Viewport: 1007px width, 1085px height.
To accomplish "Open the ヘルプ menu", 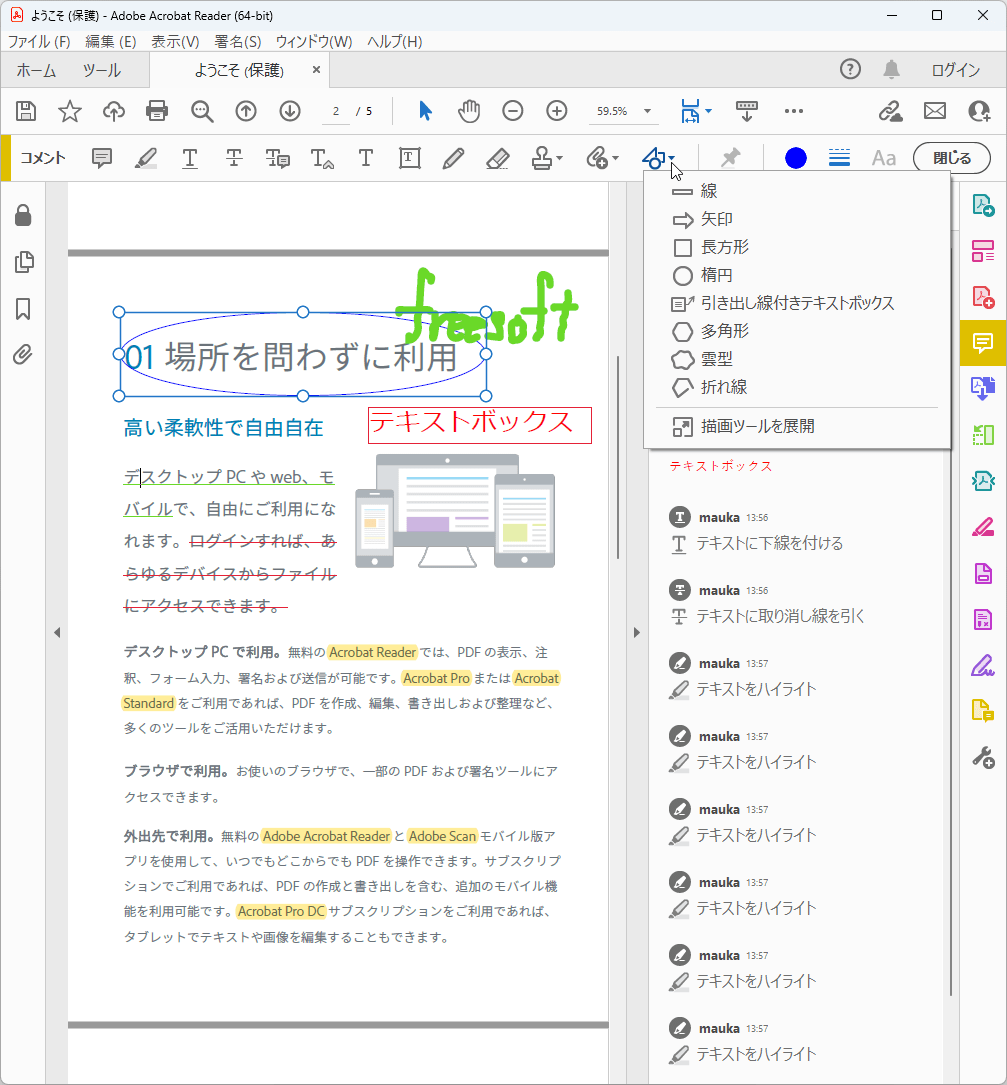I will 394,42.
